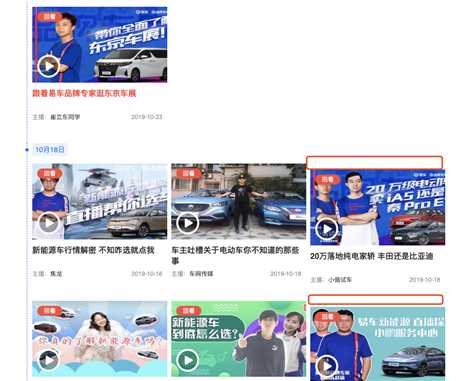Click 回看 badge on the thumbnail with two men in blue shirts
The image size is (459, 381).
[x=328, y=317]
